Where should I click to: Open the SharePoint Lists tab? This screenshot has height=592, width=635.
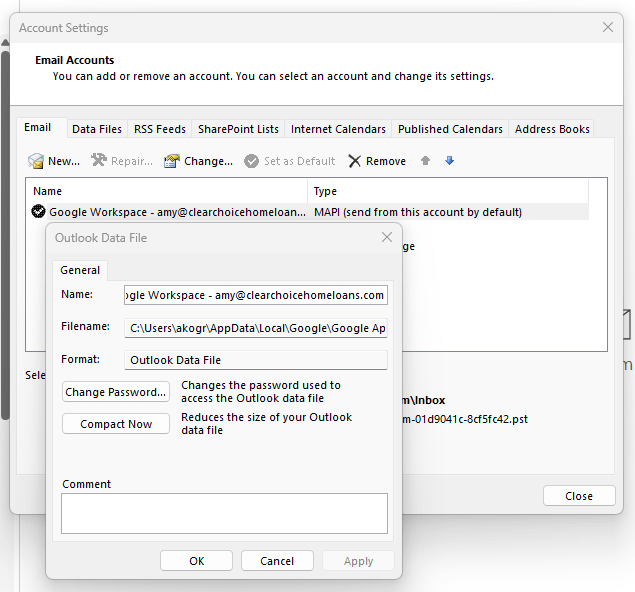238,129
